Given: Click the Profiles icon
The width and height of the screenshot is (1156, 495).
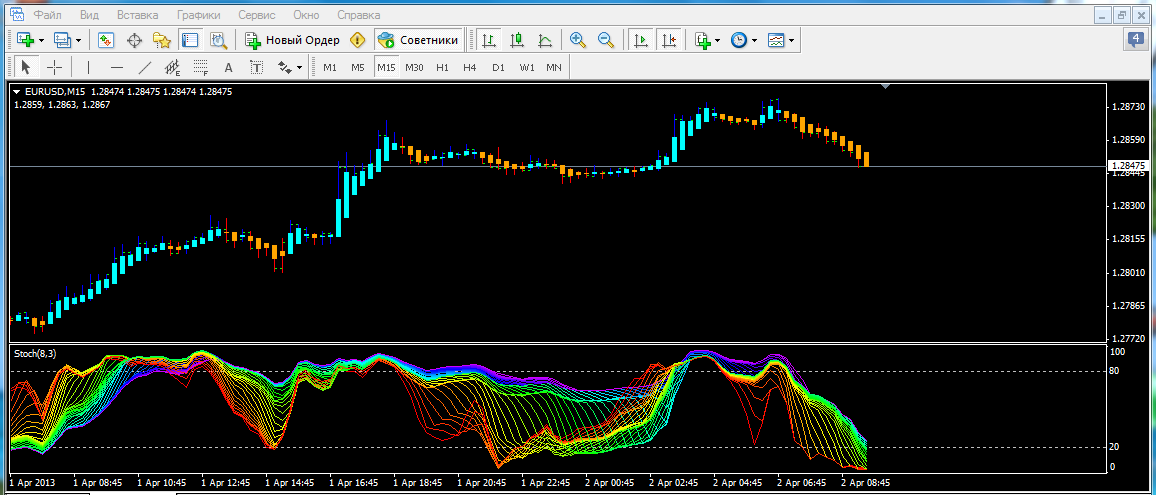Looking at the screenshot, I should coord(62,40).
